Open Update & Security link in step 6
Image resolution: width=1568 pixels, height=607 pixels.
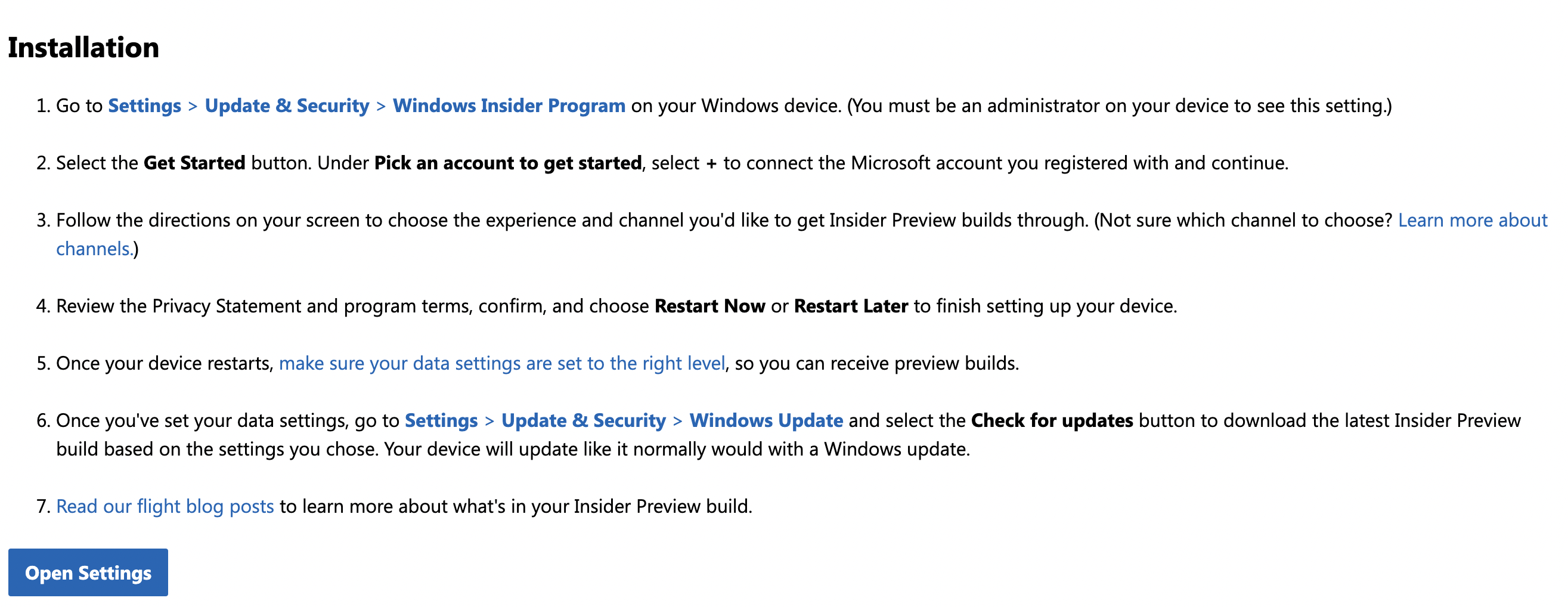tap(584, 421)
